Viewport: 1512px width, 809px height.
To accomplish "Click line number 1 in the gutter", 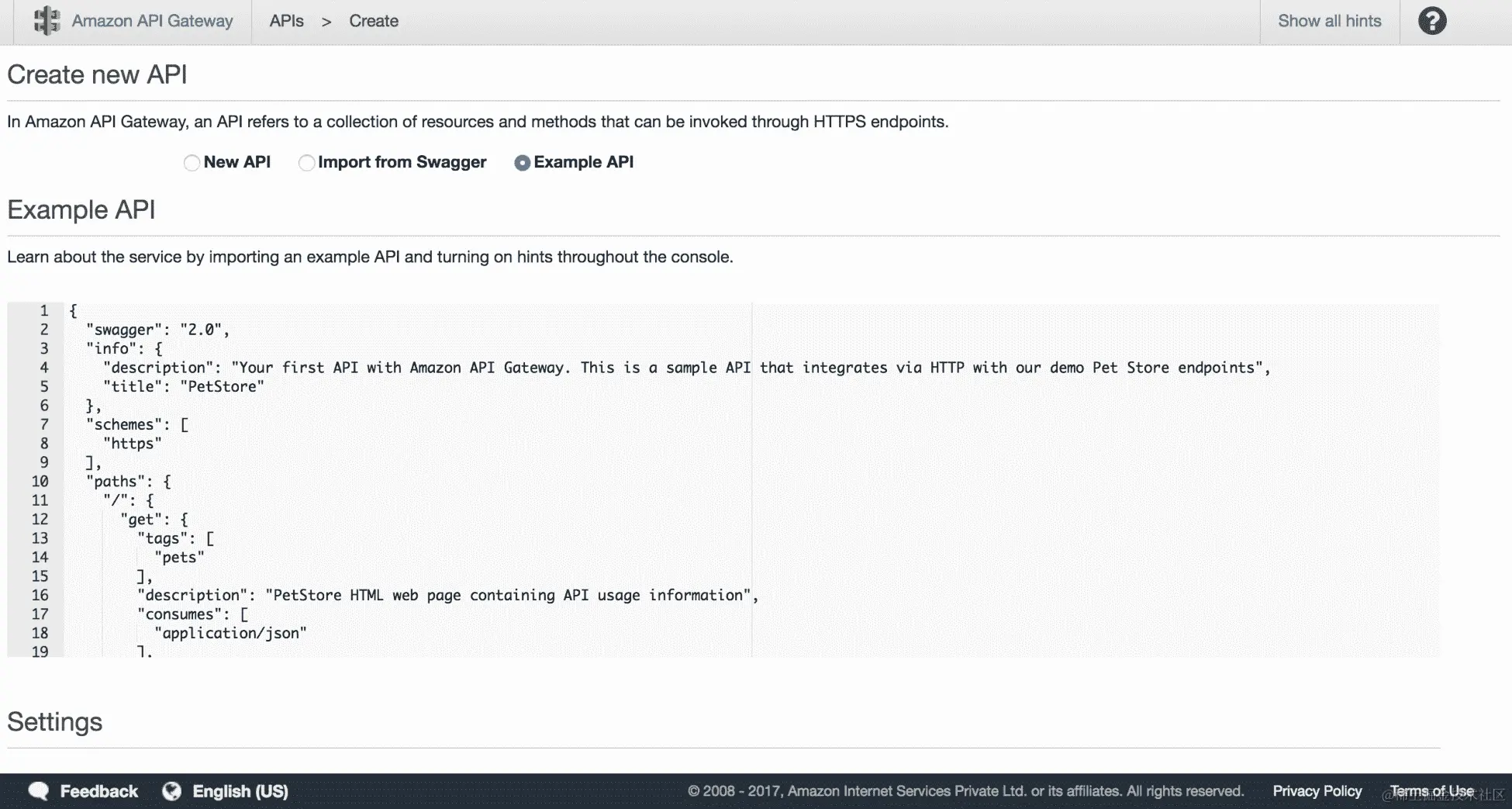I will pyautogui.click(x=44, y=311).
